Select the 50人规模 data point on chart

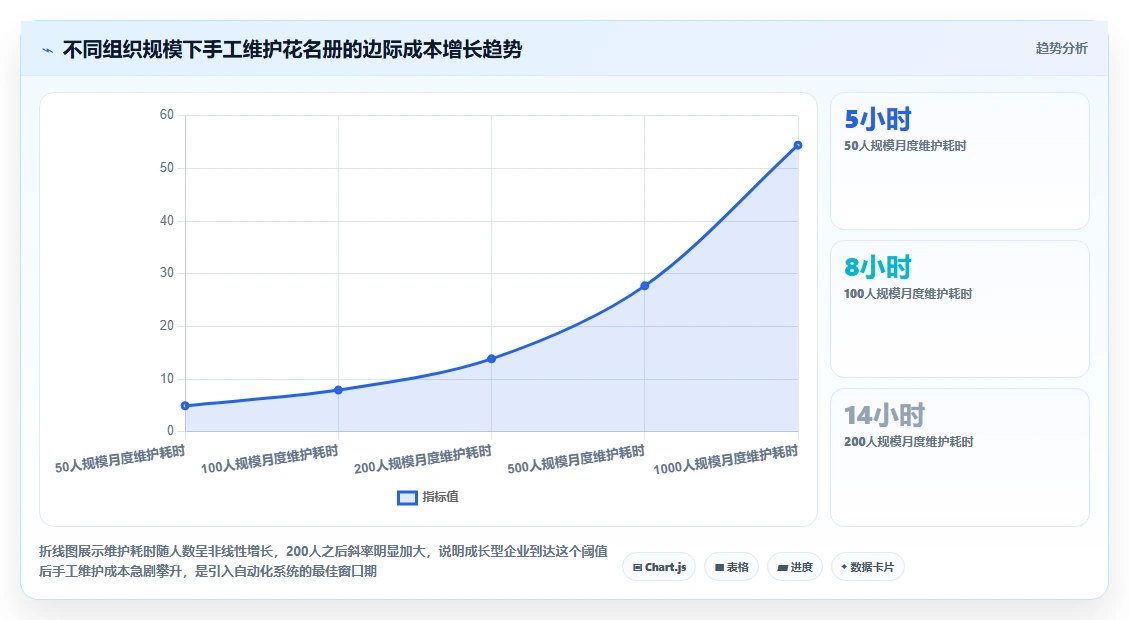pos(185,405)
